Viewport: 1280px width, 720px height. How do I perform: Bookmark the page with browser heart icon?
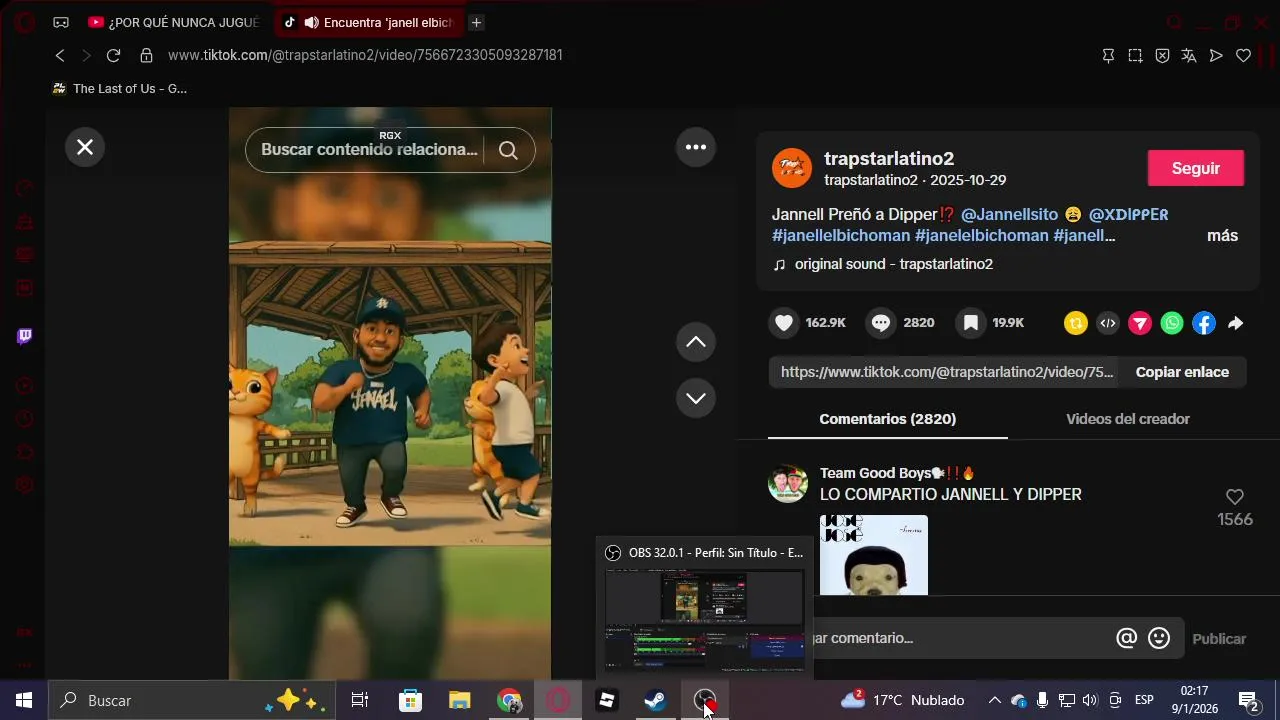[x=1243, y=56]
